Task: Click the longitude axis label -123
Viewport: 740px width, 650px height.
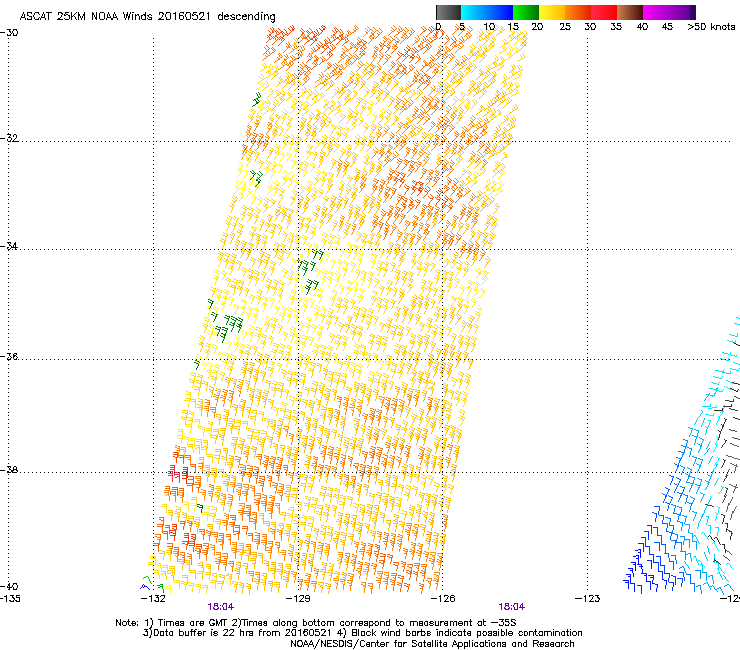Action: pos(587,599)
